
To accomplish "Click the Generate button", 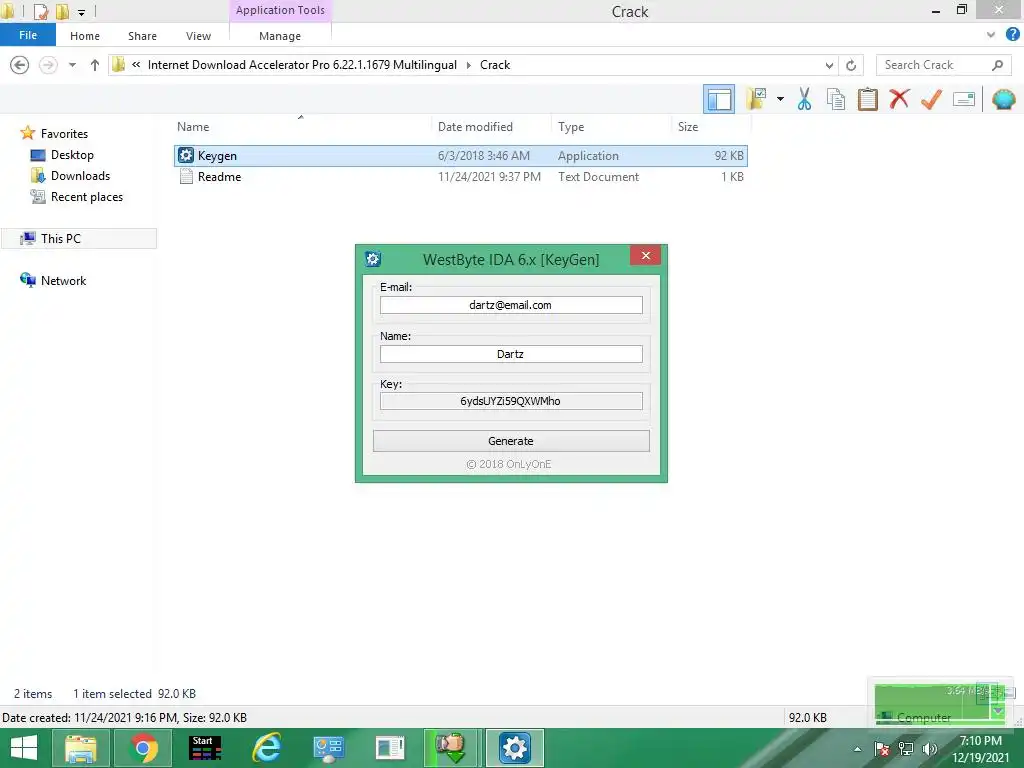I will point(511,441).
